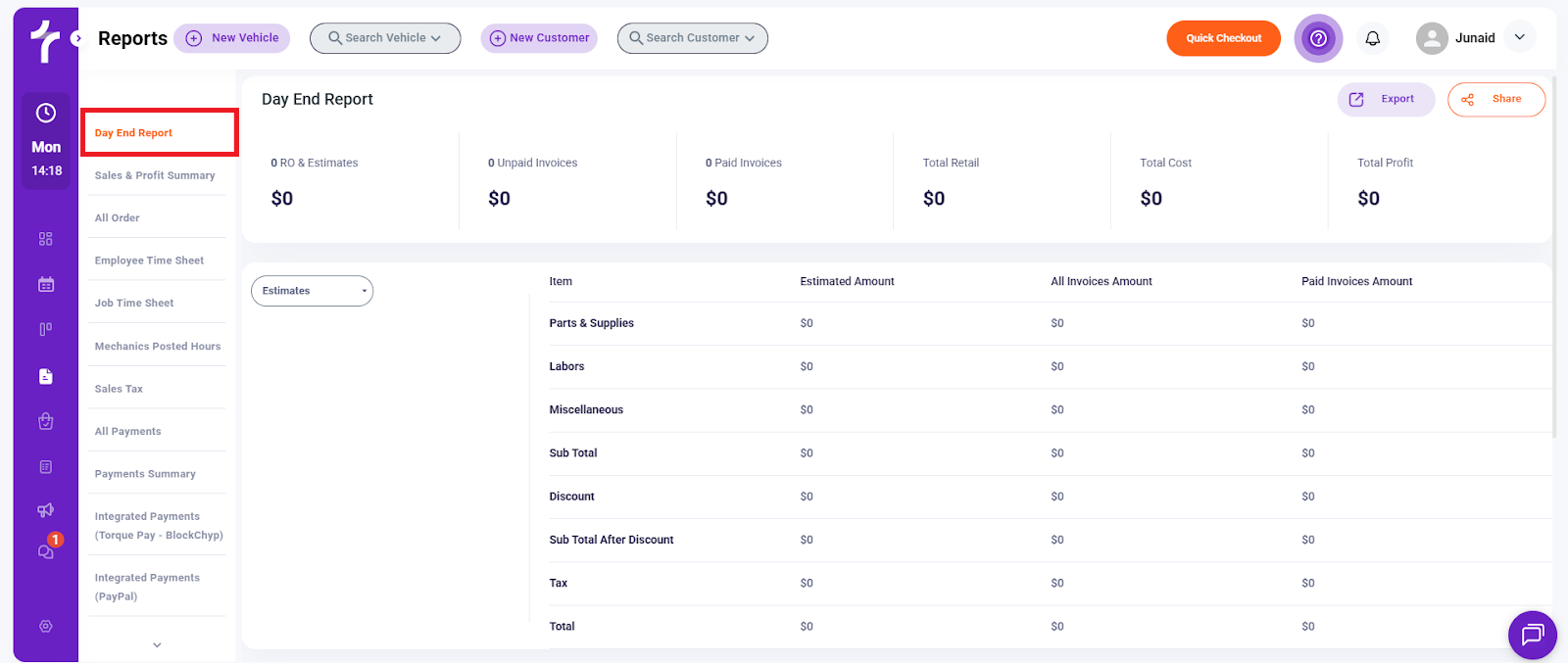Viewport: 1568px width, 663px height.
Task: Open the megaphone marketing icon
Action: pos(45,510)
